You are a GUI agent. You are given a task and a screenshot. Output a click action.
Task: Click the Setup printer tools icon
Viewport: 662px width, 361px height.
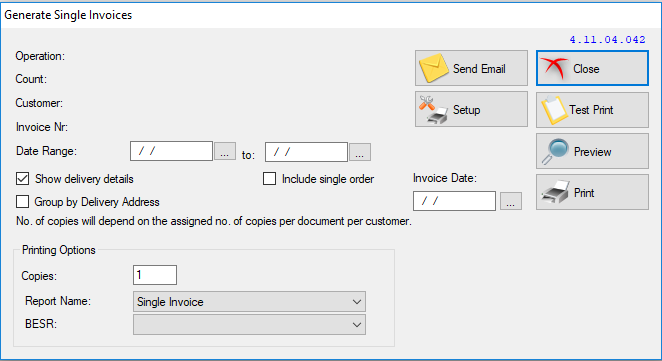(433, 109)
